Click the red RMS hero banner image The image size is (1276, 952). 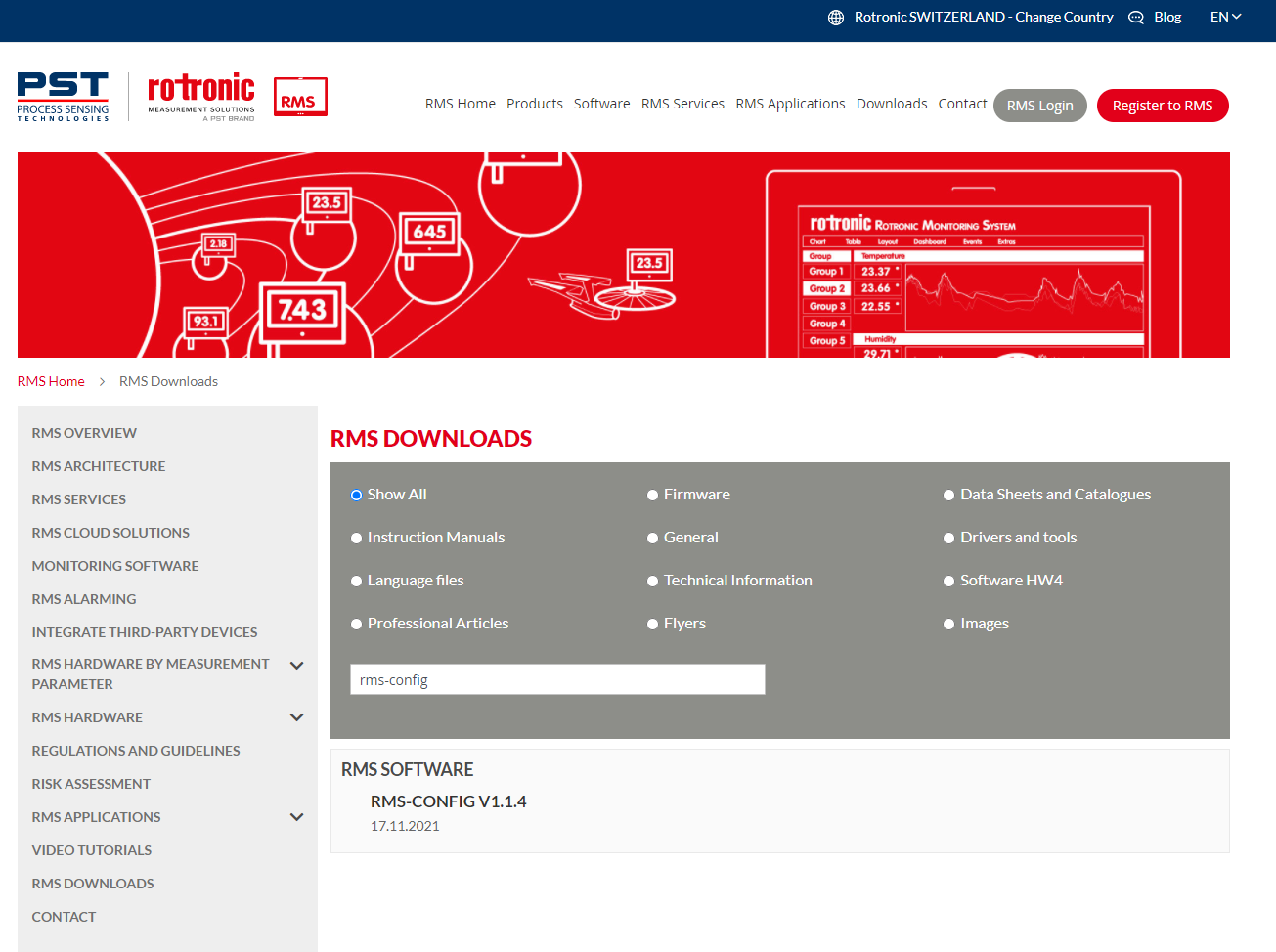[624, 255]
